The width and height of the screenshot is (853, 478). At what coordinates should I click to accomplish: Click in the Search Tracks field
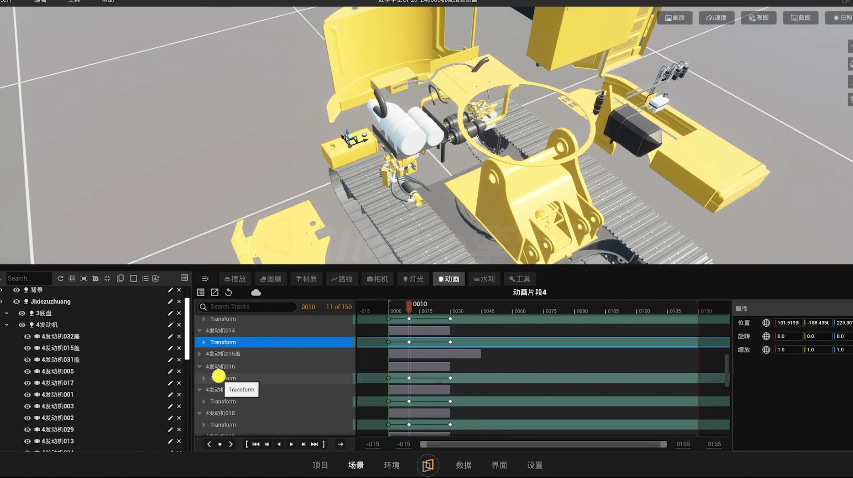point(247,307)
